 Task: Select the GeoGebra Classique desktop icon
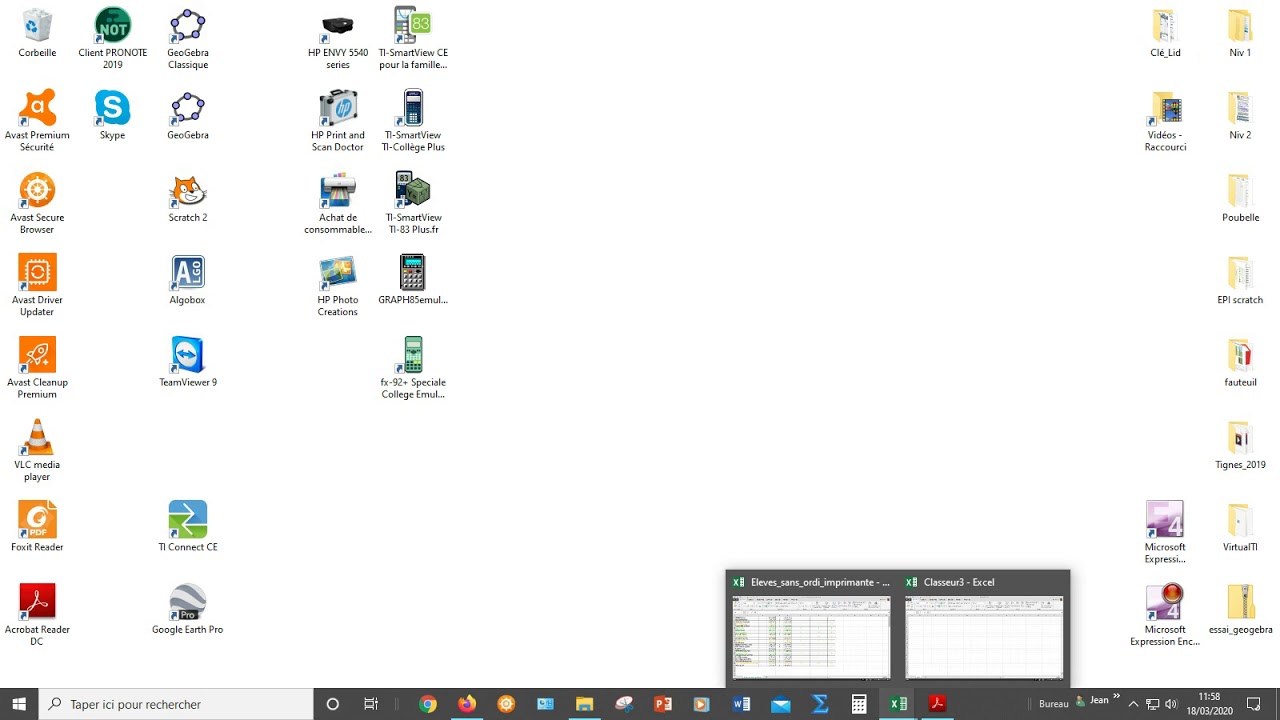tap(188, 39)
